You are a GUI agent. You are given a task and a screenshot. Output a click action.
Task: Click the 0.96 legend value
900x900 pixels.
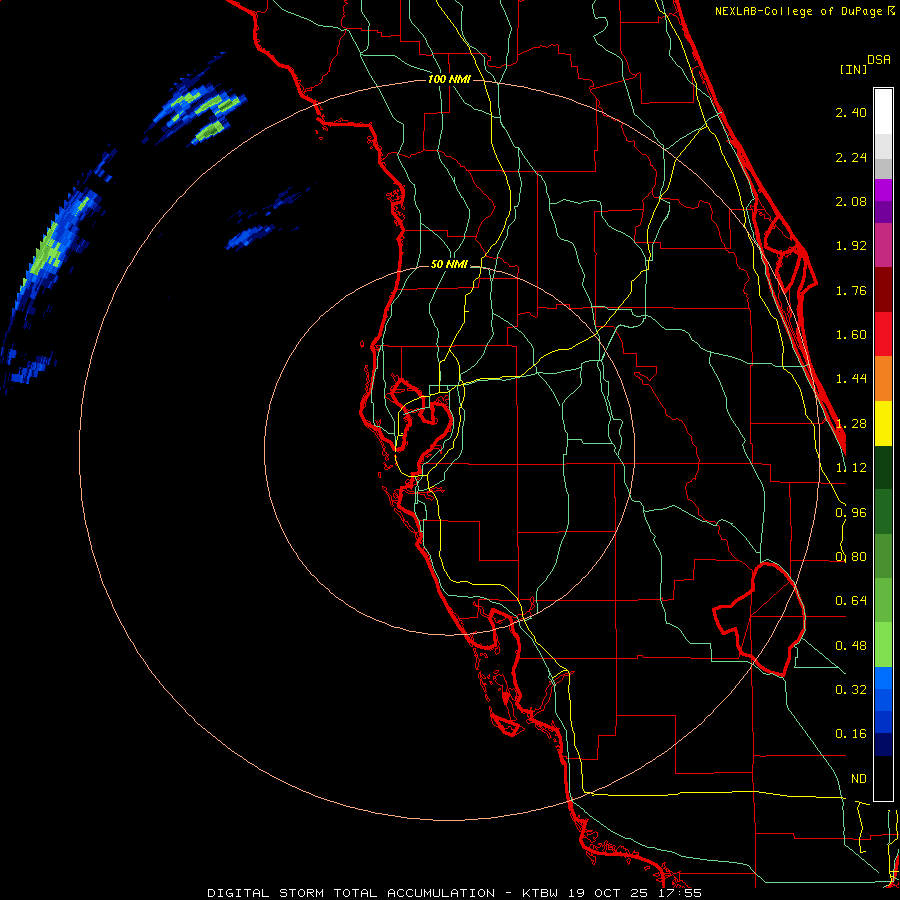(851, 513)
